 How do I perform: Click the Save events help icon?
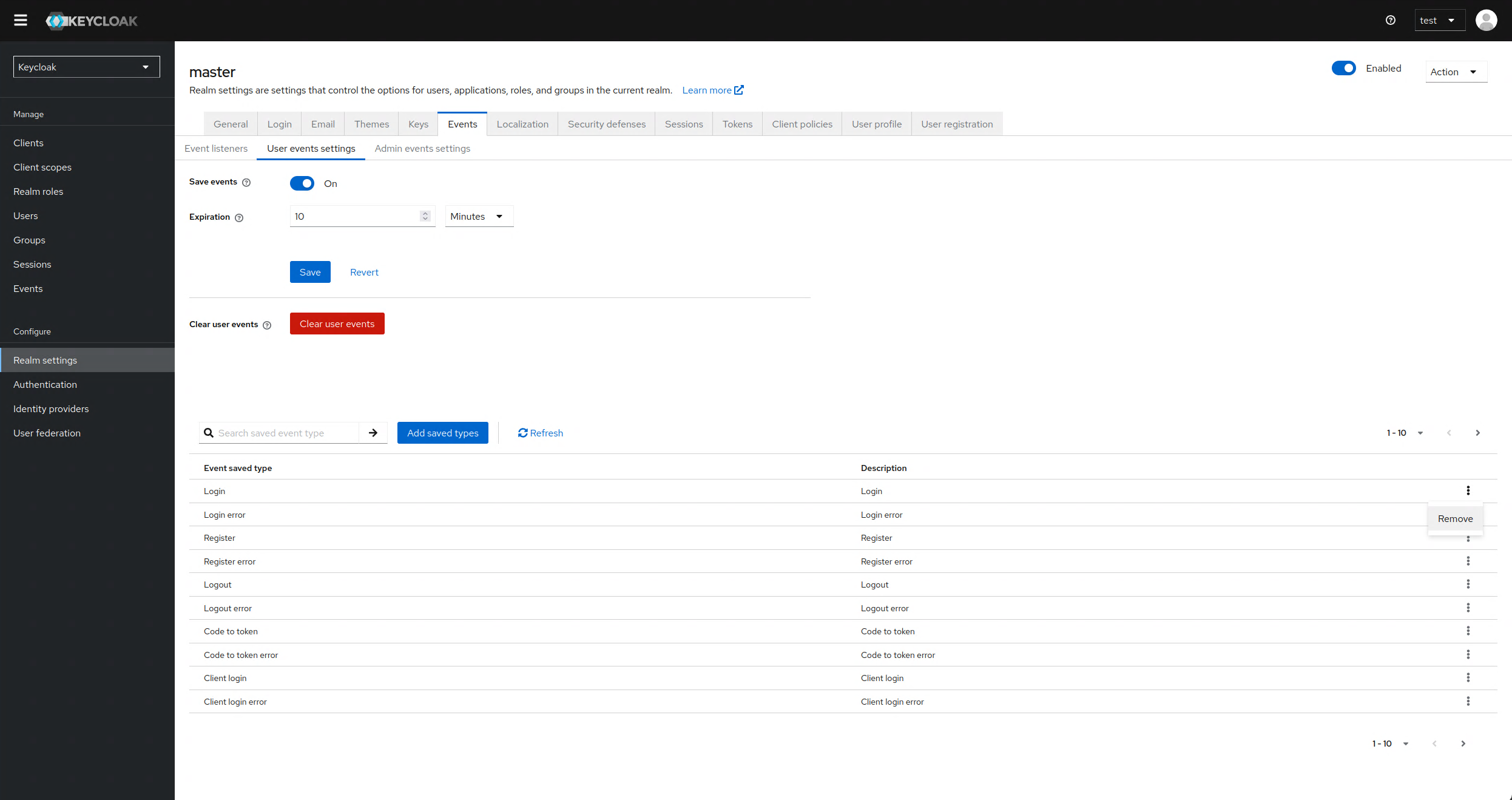pos(246,183)
